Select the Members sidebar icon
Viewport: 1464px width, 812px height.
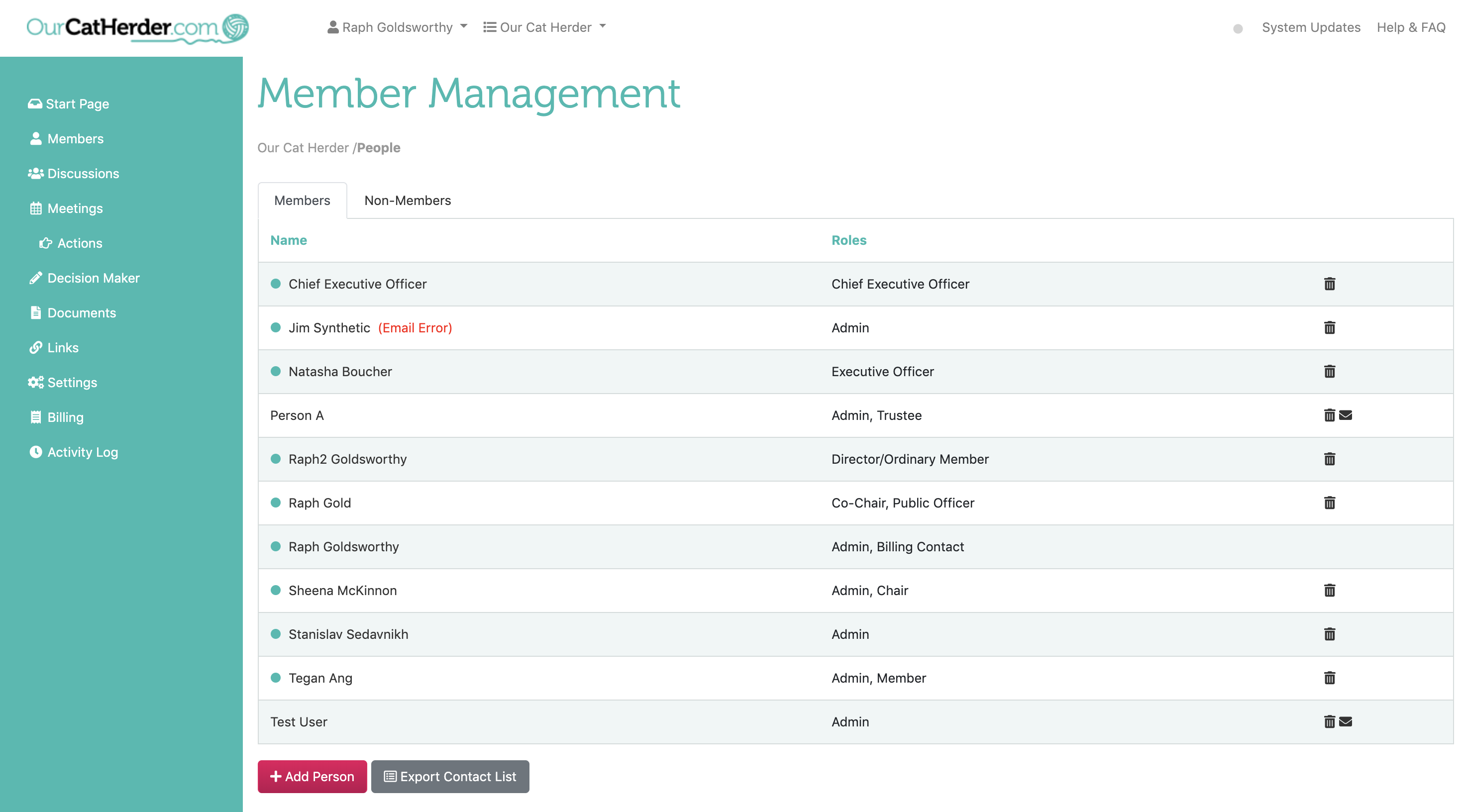pyautogui.click(x=35, y=138)
